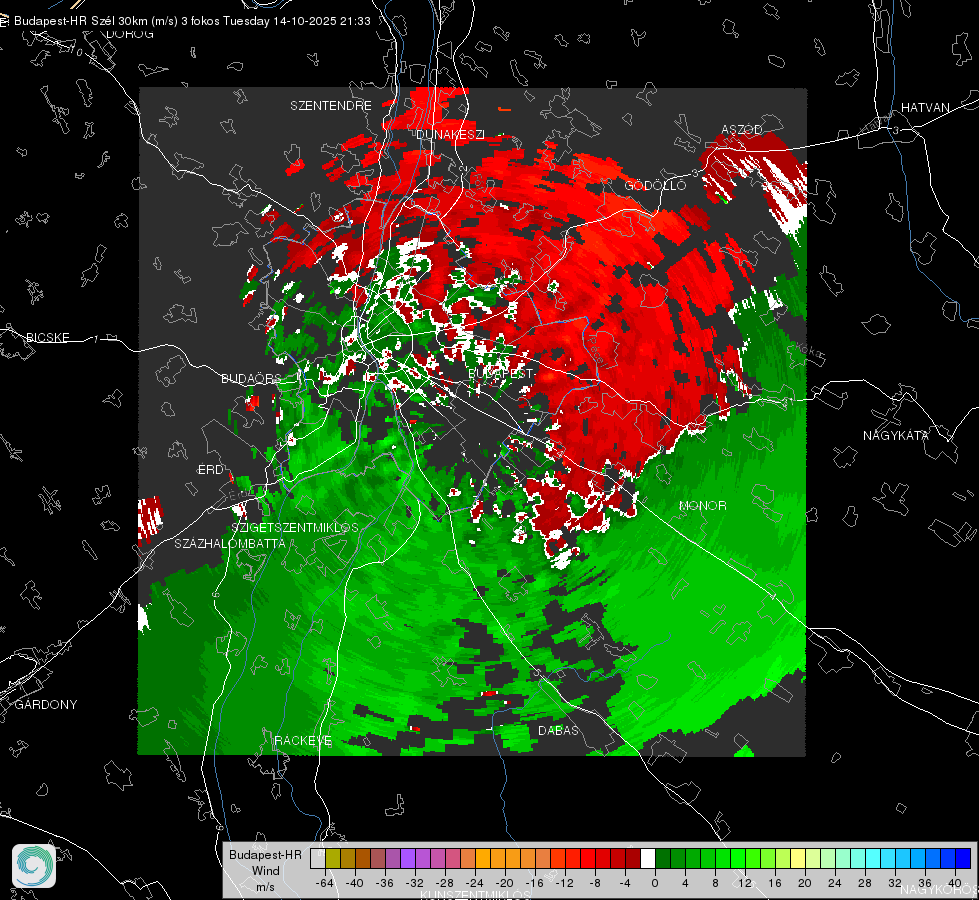Image resolution: width=979 pixels, height=900 pixels.
Task: Click the HATVAN city label
Action: (x=925, y=107)
